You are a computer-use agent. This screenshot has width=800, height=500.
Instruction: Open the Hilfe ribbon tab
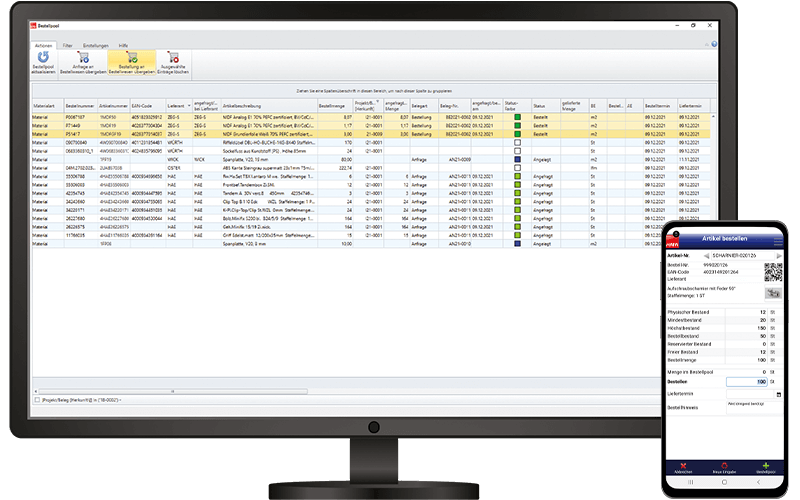[123, 45]
